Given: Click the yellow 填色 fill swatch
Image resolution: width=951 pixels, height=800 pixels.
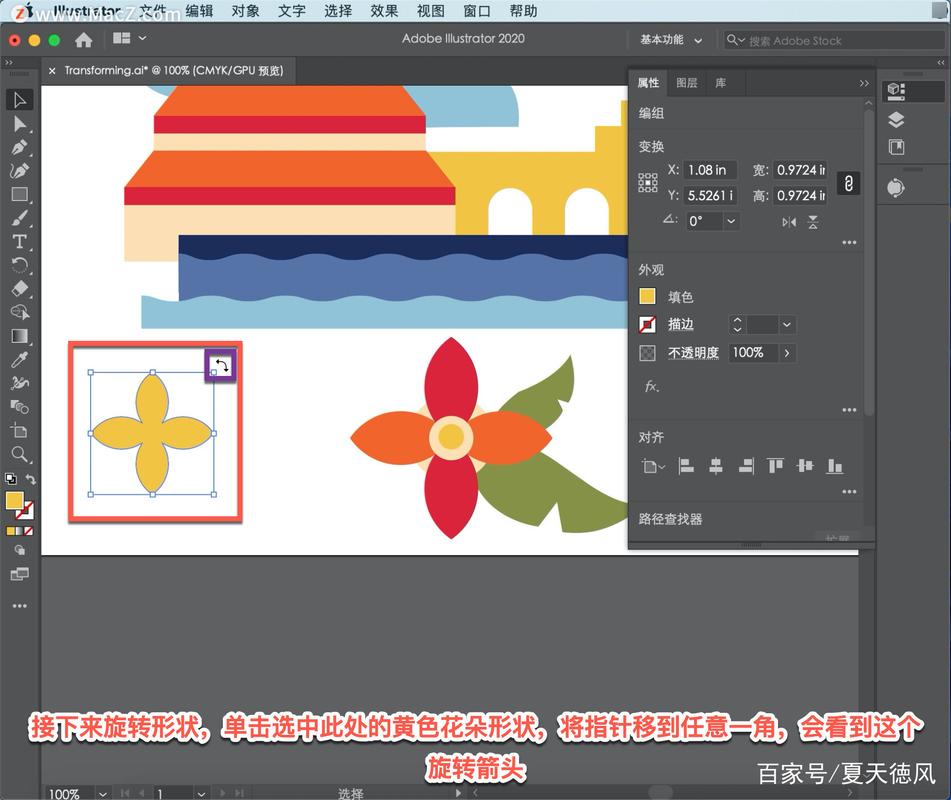Looking at the screenshot, I should click(x=648, y=297).
